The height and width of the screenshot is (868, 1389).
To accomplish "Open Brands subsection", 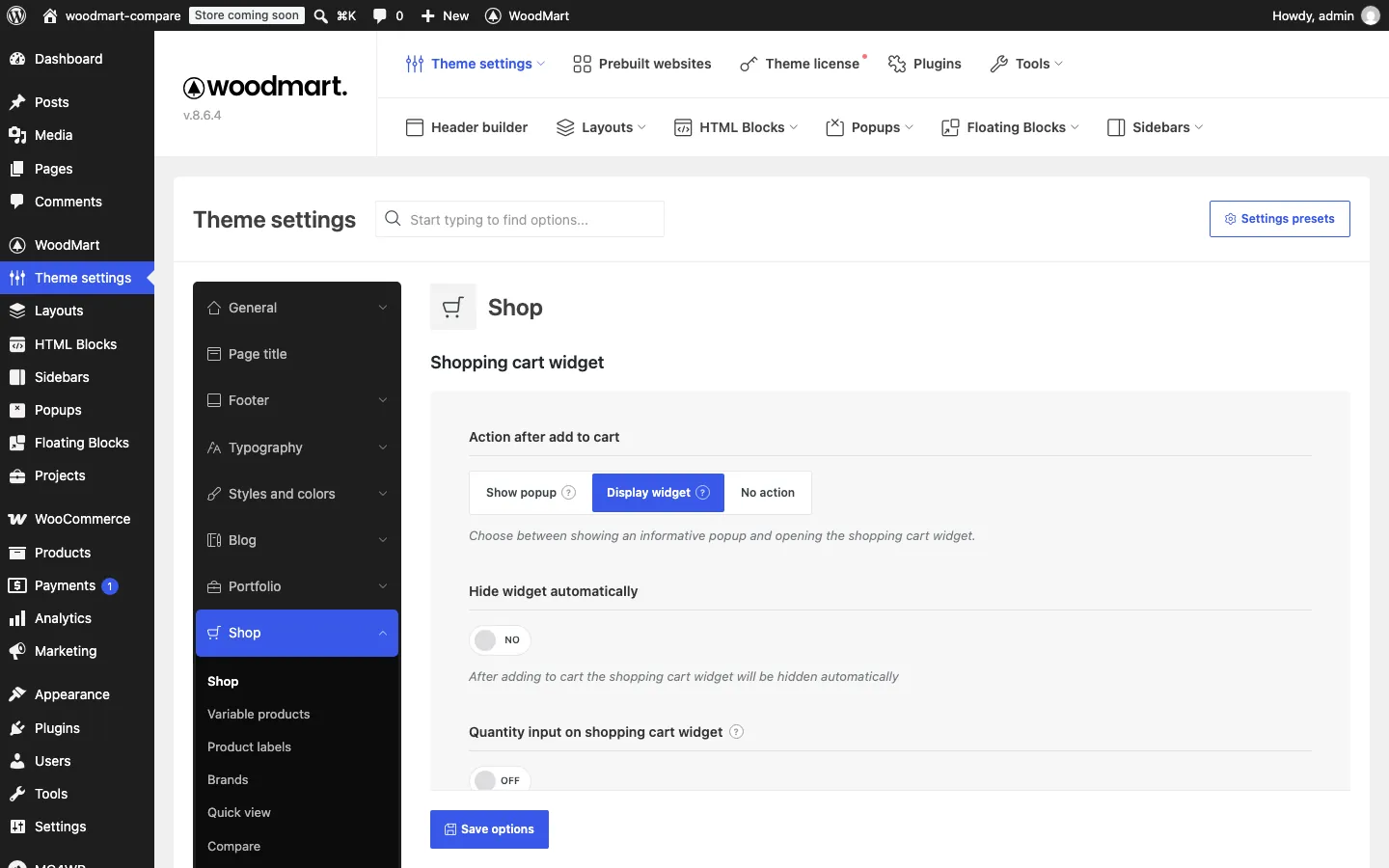I will point(228,780).
